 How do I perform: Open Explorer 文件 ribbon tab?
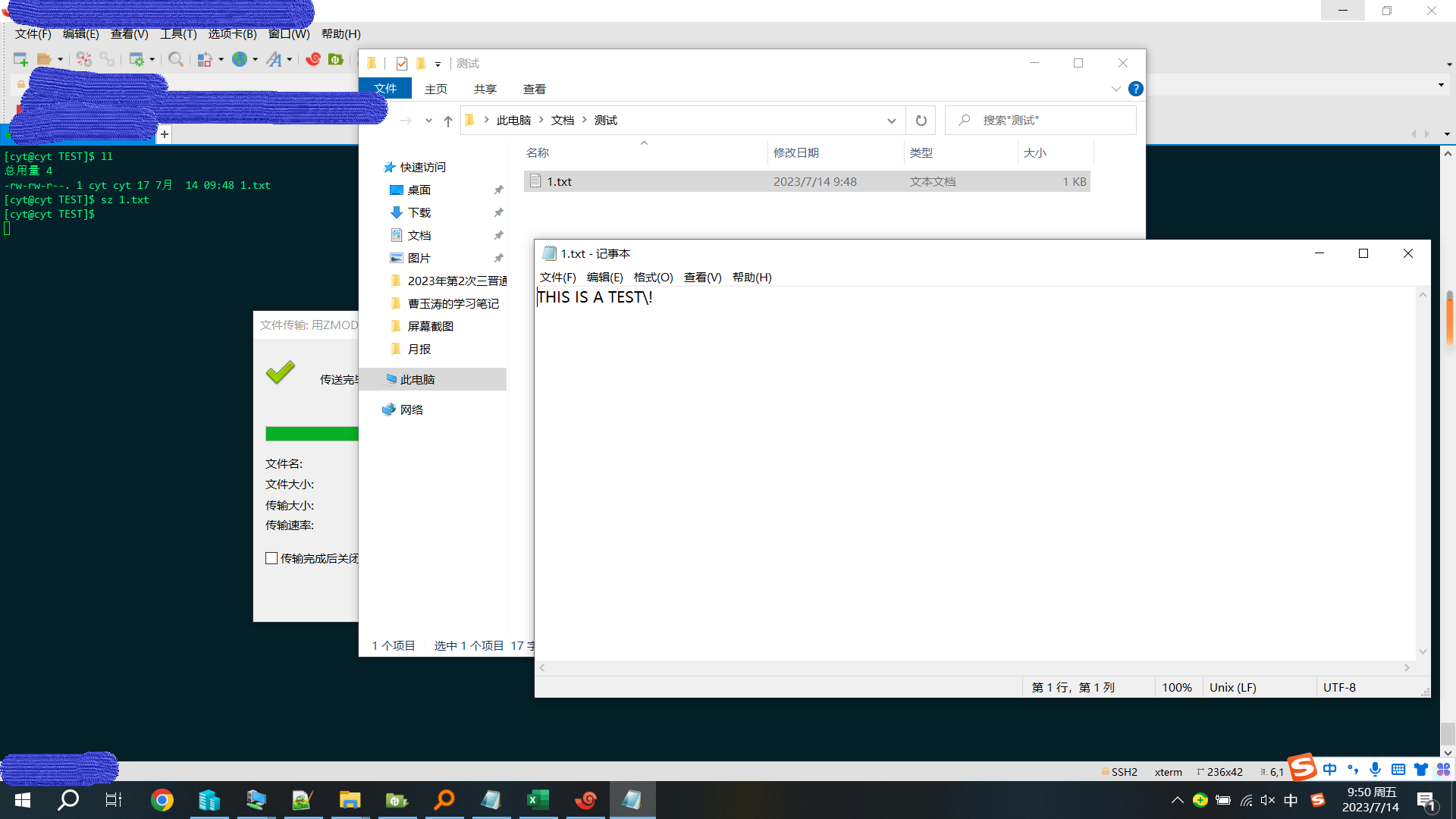pyautogui.click(x=385, y=89)
